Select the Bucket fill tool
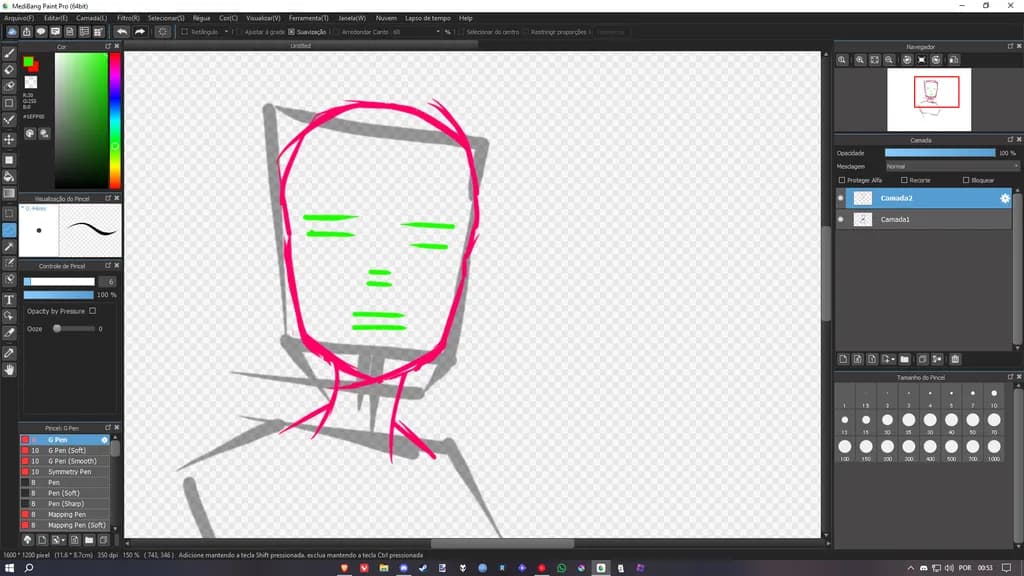 (9, 177)
